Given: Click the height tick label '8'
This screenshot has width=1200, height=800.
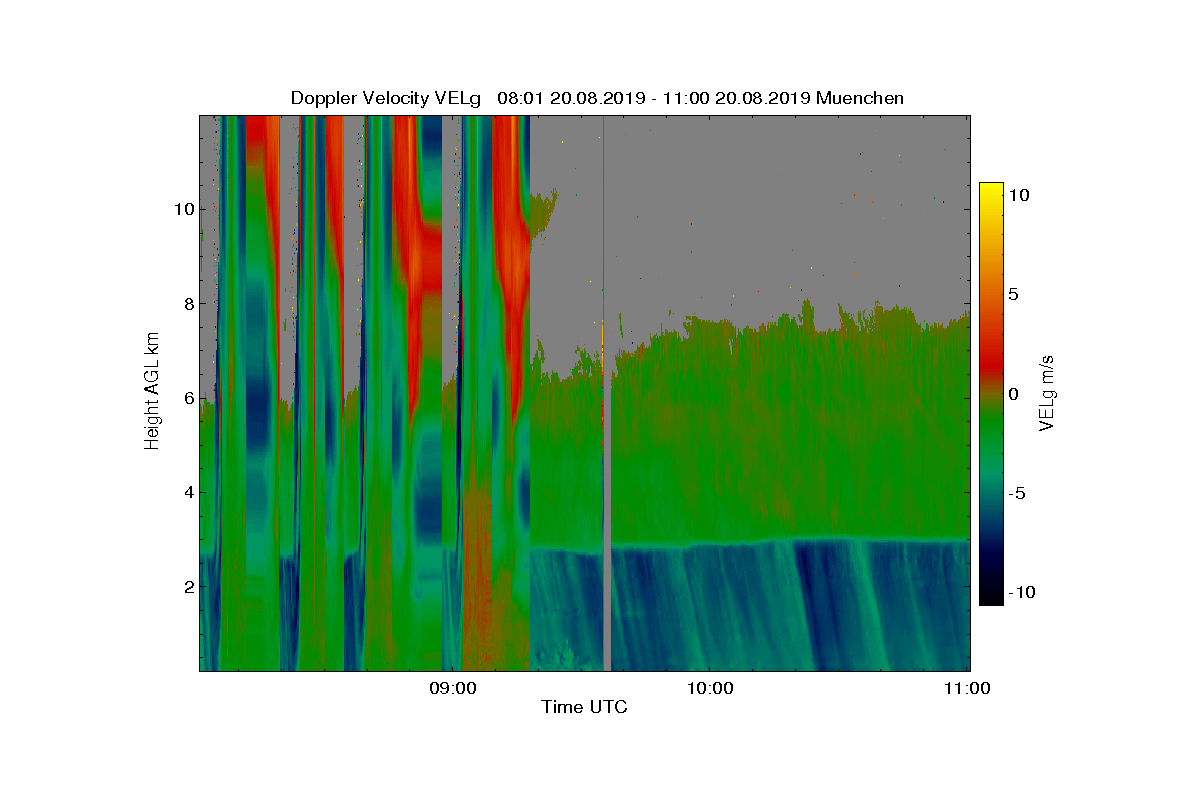Looking at the screenshot, I should [x=188, y=303].
